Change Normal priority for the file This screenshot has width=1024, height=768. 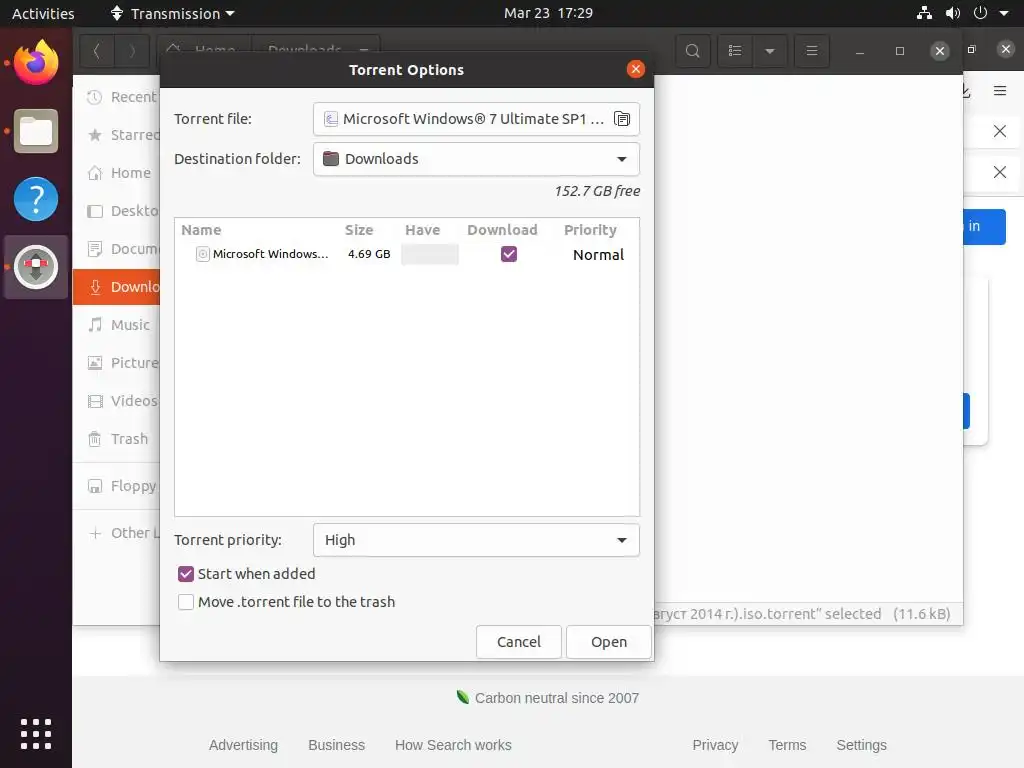point(598,255)
